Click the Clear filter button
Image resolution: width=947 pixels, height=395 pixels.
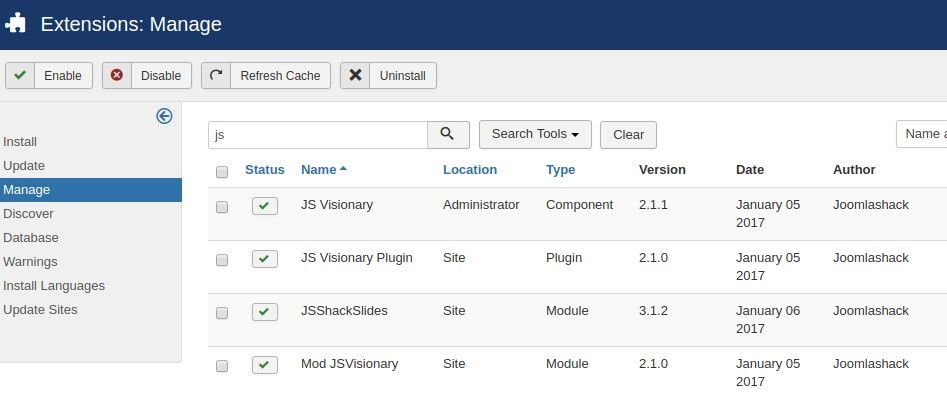628,135
